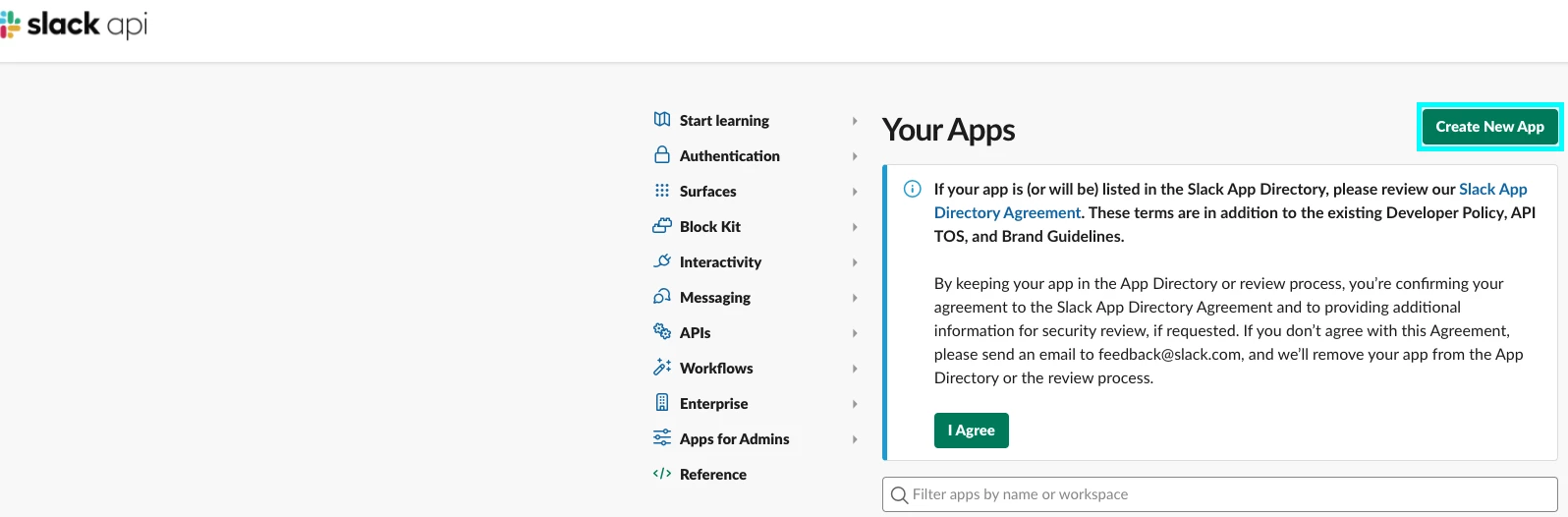Open the Reference section
The width and height of the screenshot is (1568, 517).
tap(713, 474)
